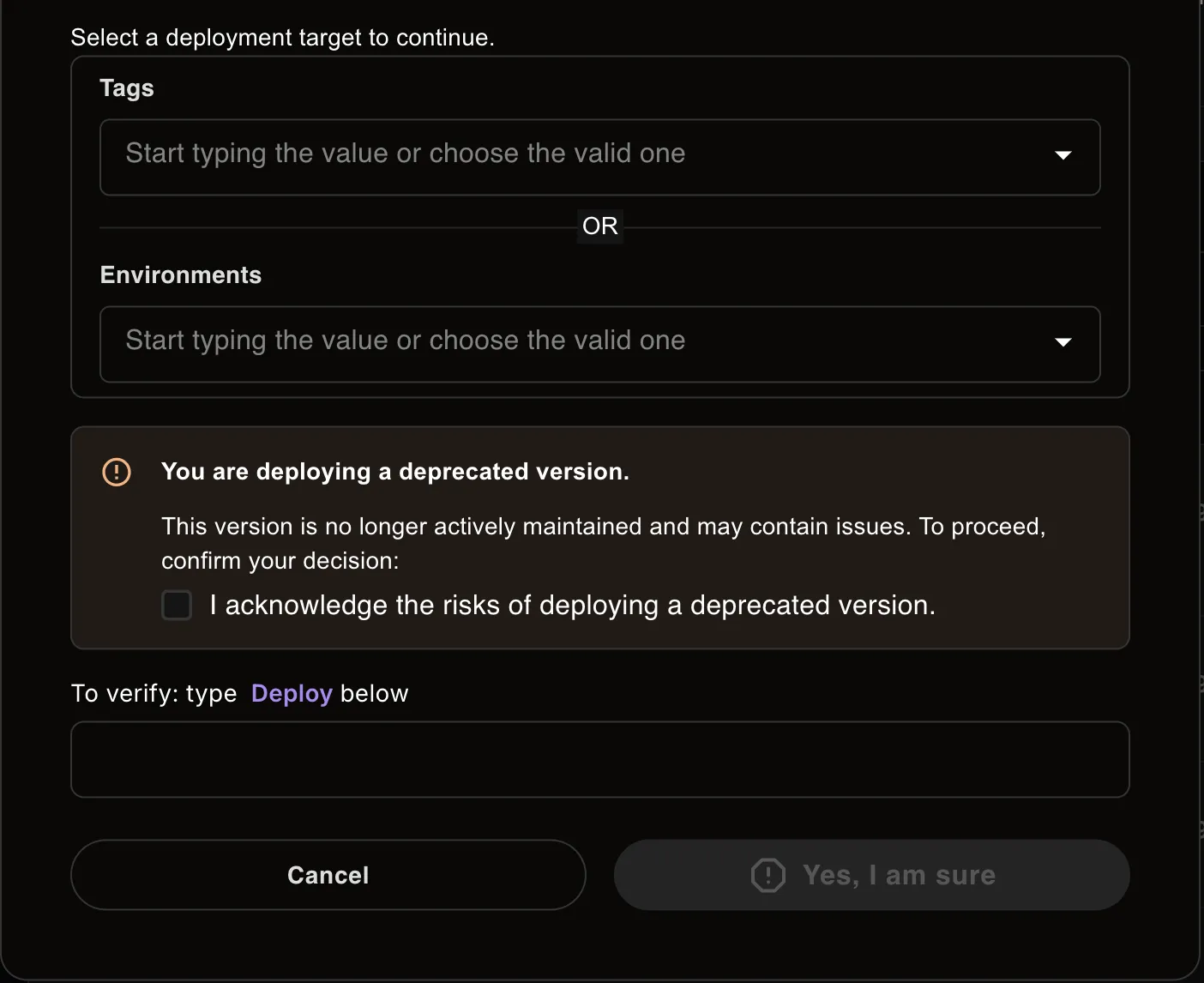The image size is (1204, 983).
Task: Click inside the Deploy verification text box
Action: tap(599, 759)
